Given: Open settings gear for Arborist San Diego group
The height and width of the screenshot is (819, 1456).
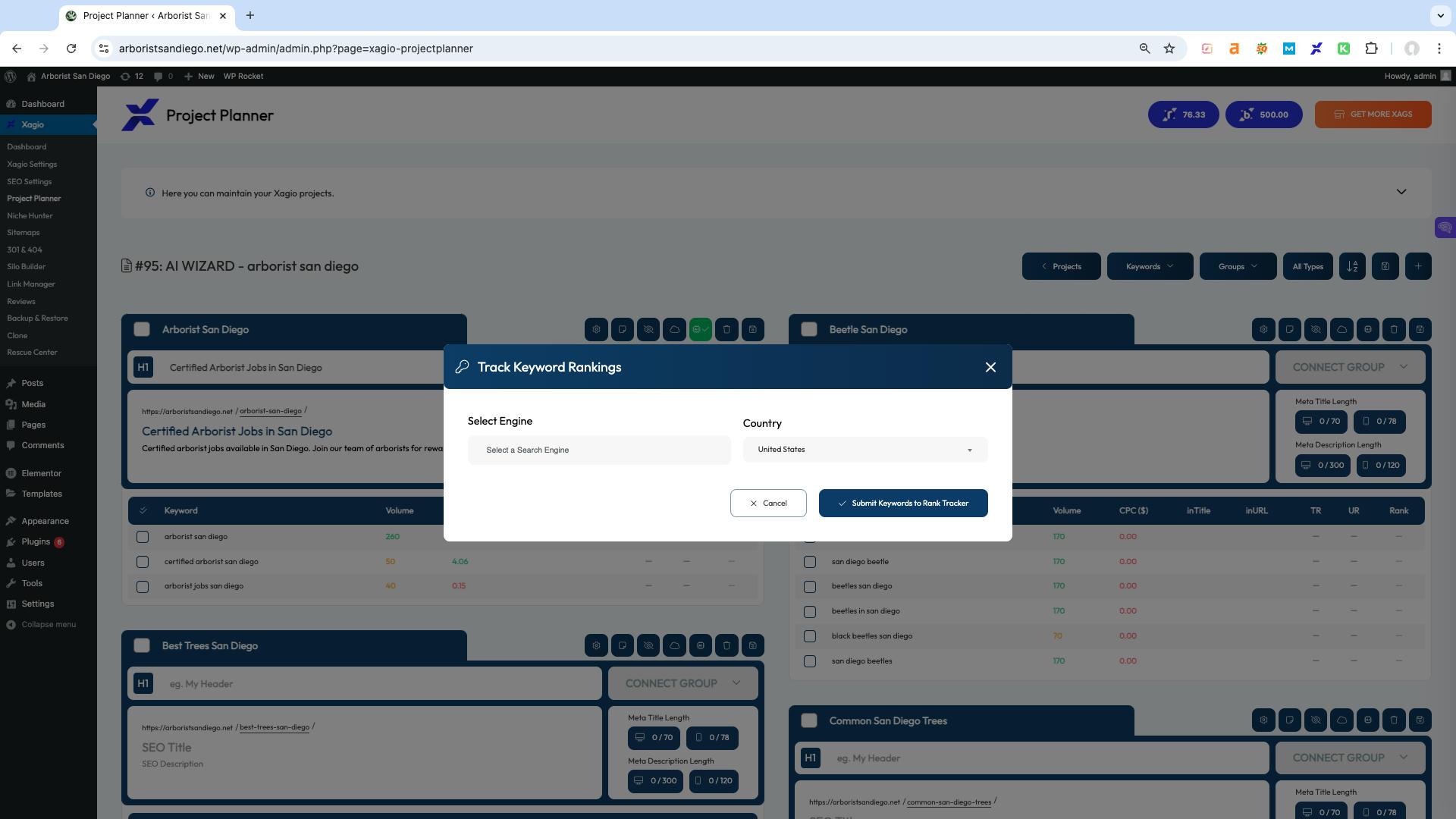Looking at the screenshot, I should [x=596, y=329].
